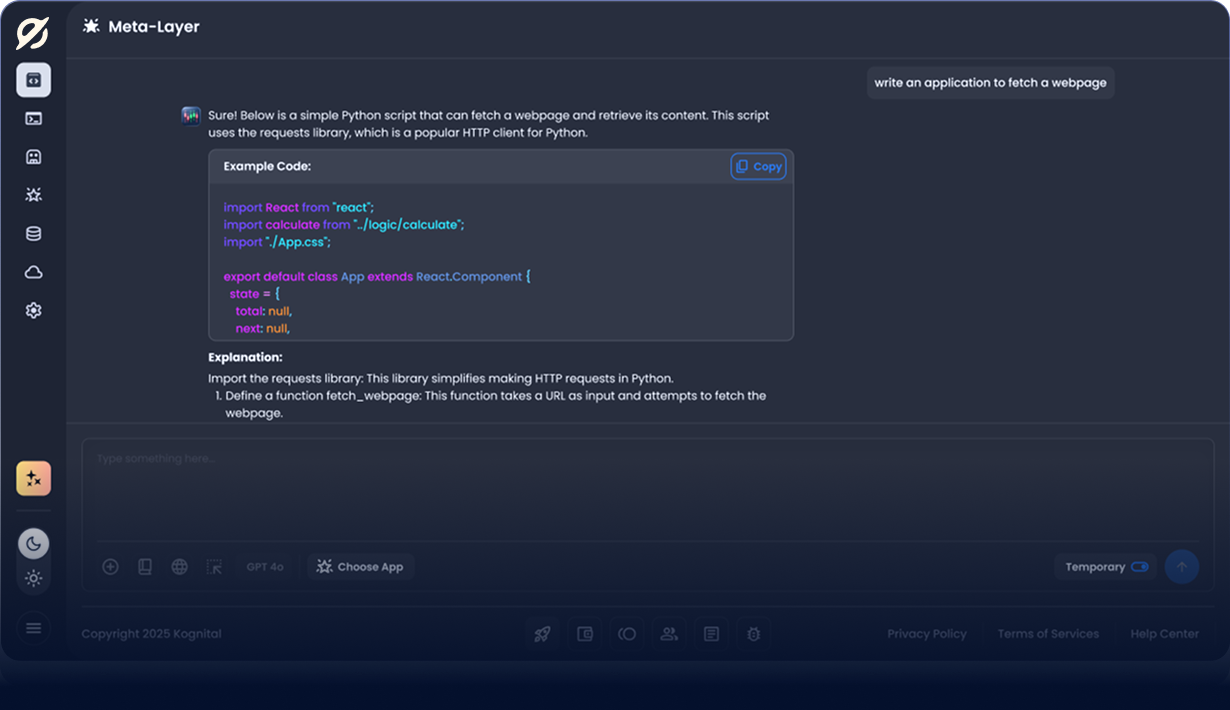This screenshot has height=710, width=1230.
Task: Click the robot icon in the sidebar
Action: pos(33,157)
